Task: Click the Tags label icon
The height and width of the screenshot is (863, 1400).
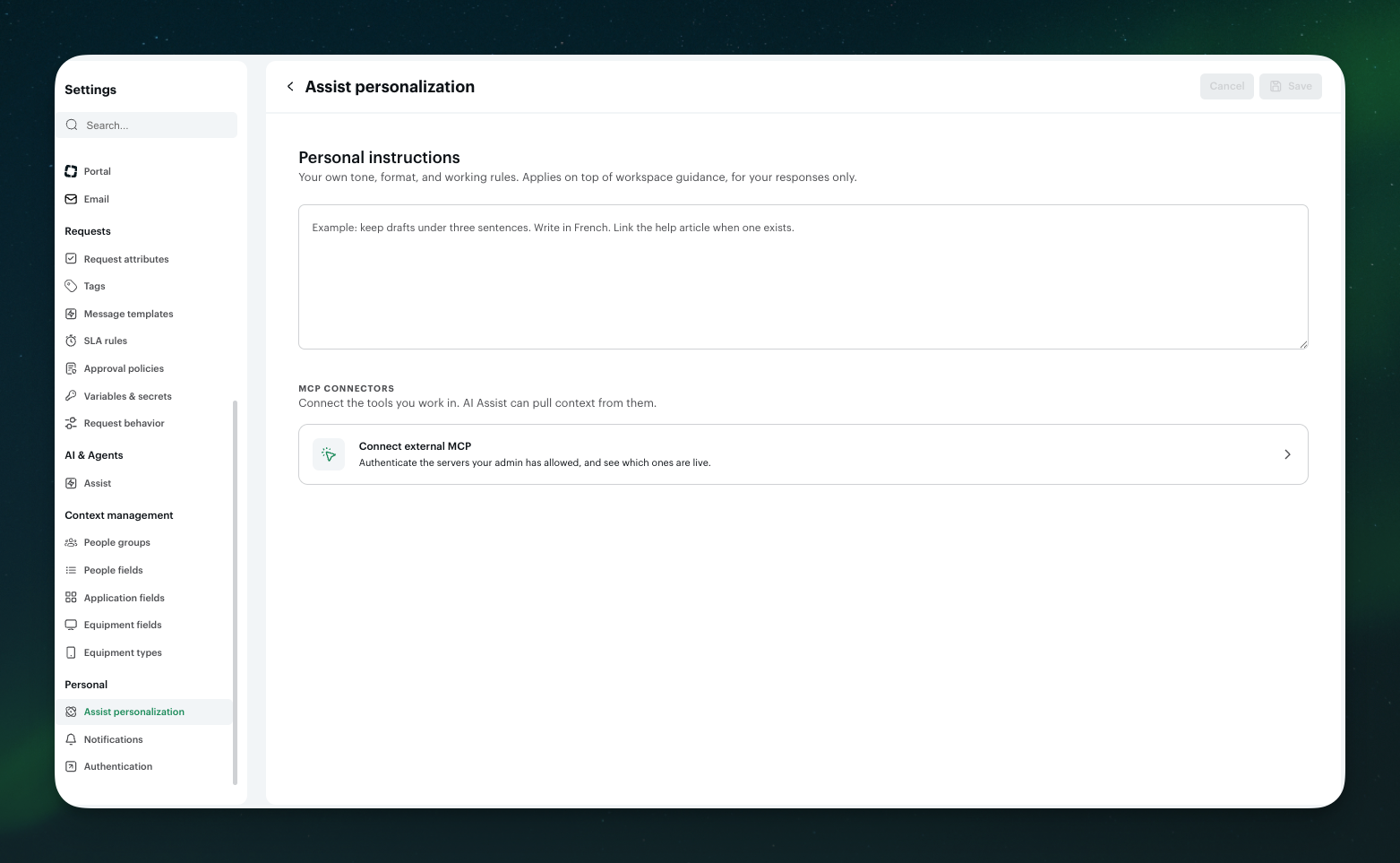Action: (71, 286)
